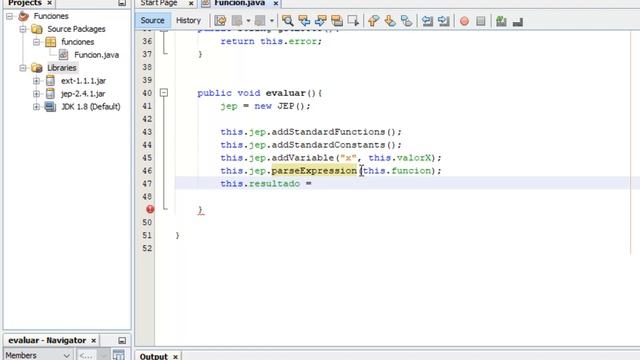Click Shift Line Left icon
The height and width of the screenshot is (360, 640).
coord(427,20)
